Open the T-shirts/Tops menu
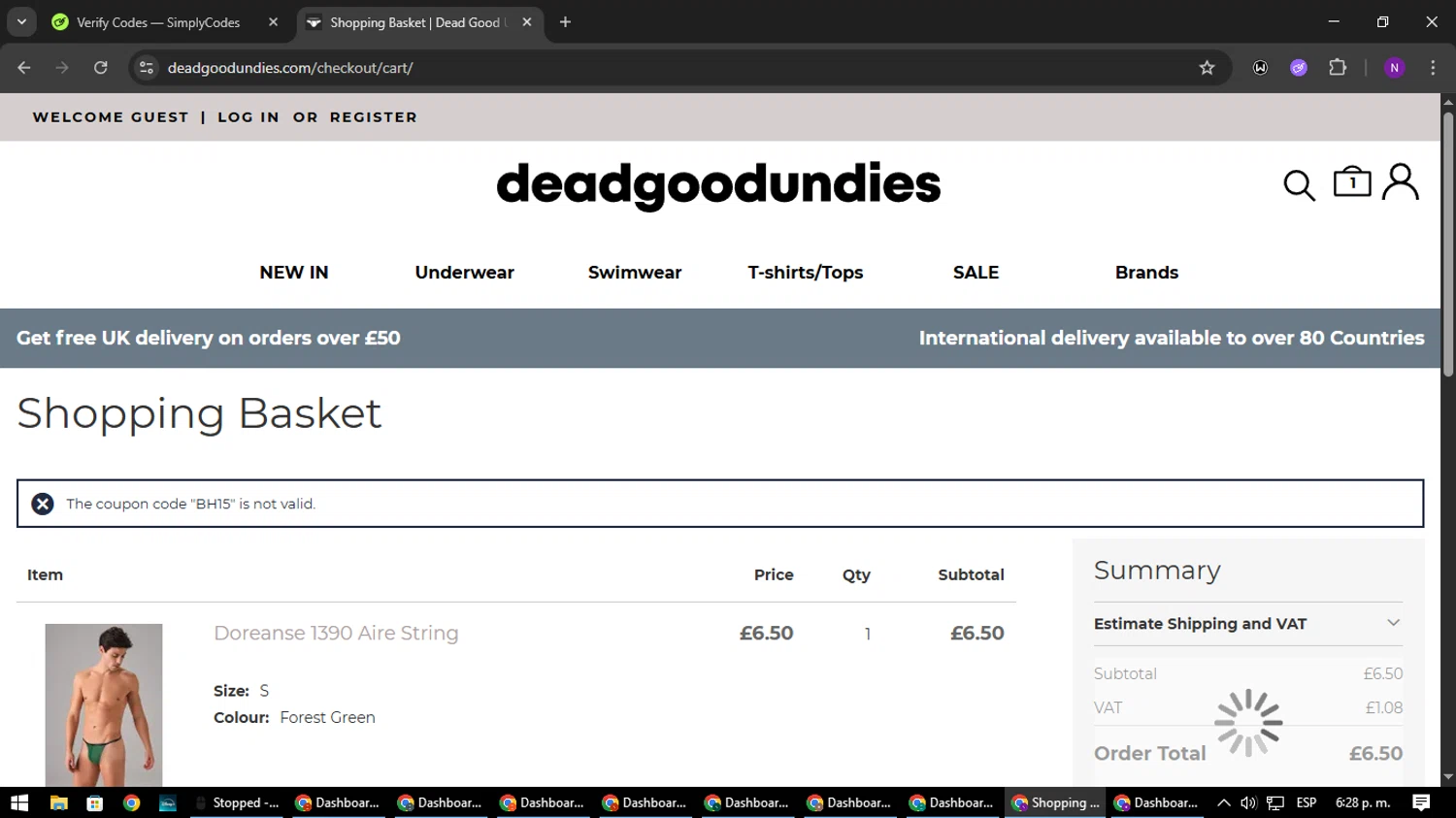1456x818 pixels. pos(806,273)
